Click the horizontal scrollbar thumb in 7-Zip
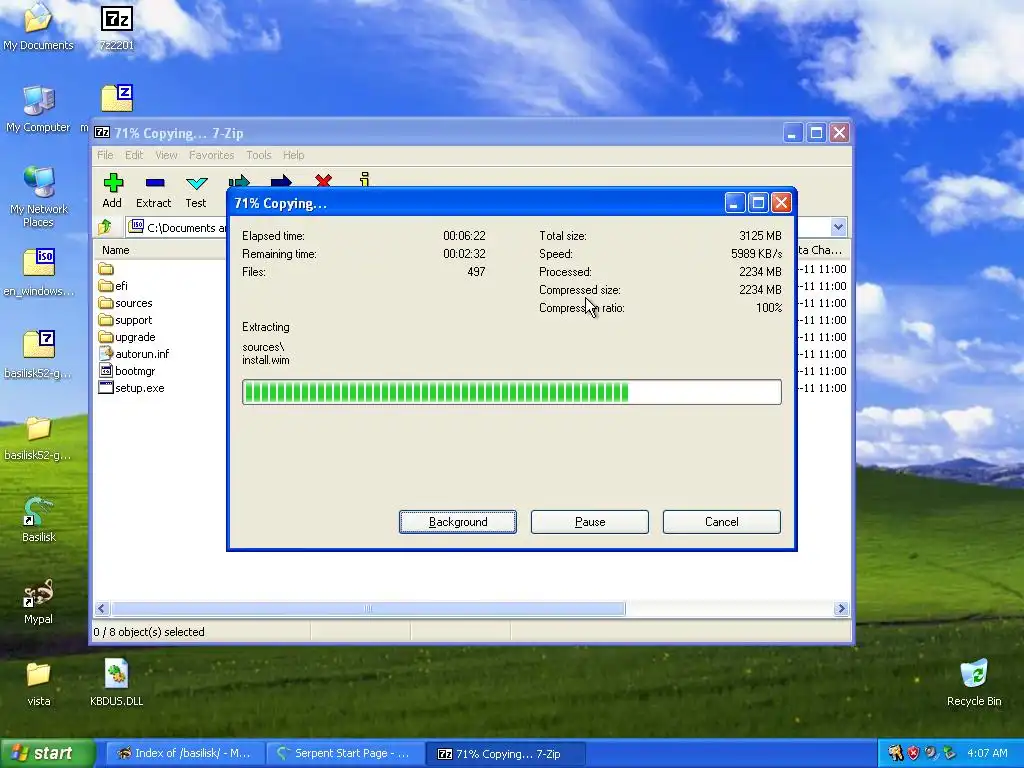This screenshot has height=768, width=1024. tap(368, 609)
